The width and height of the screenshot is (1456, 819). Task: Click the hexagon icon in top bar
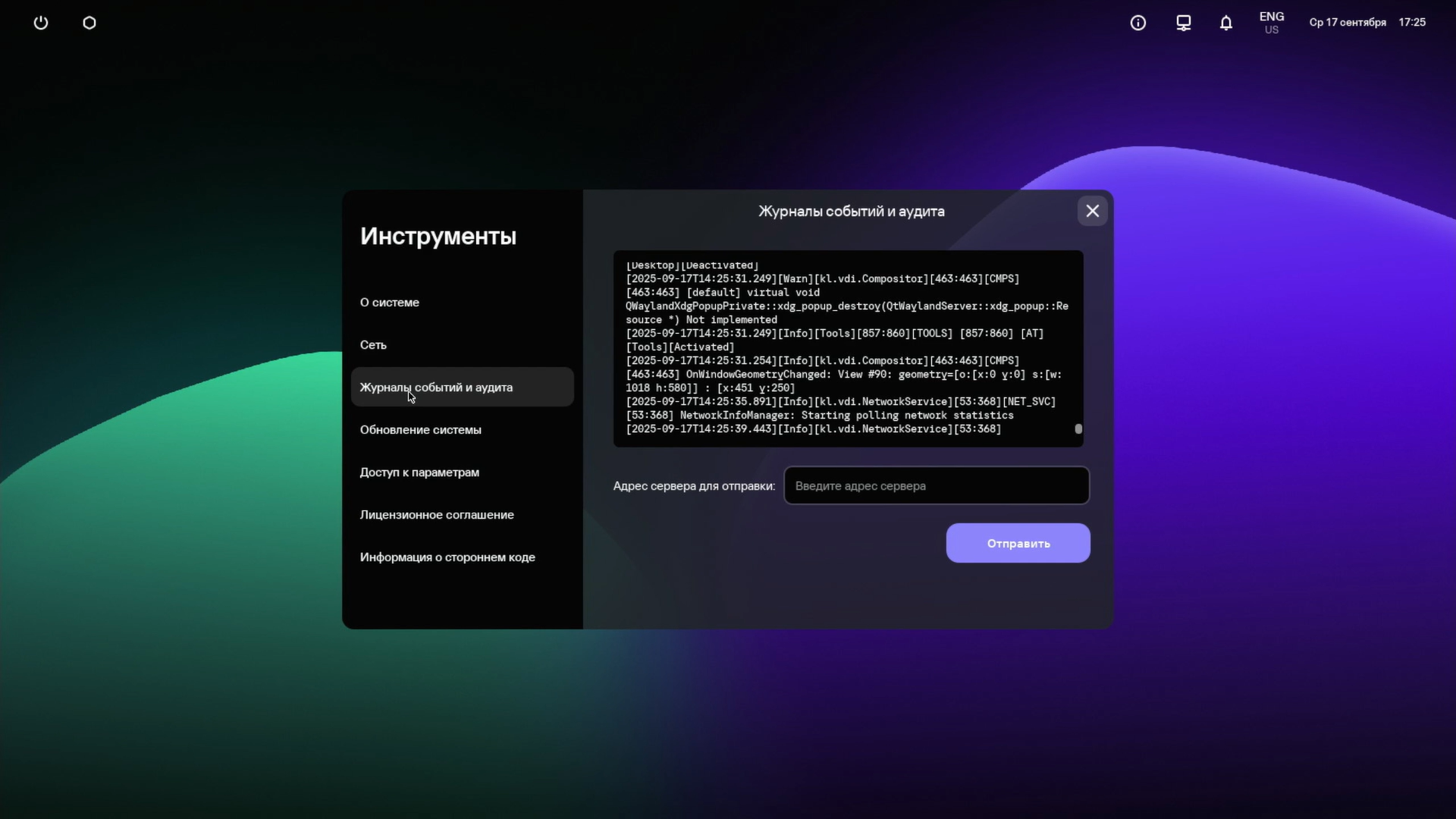(89, 23)
